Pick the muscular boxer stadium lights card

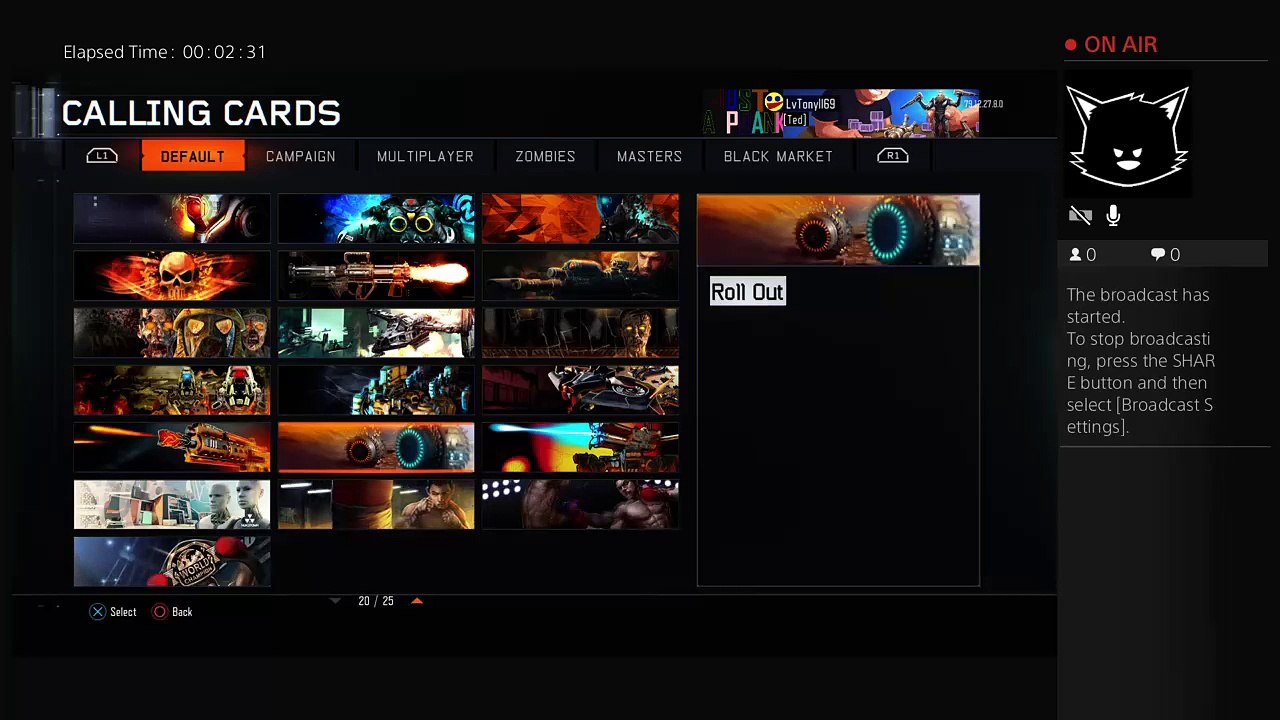coord(580,504)
